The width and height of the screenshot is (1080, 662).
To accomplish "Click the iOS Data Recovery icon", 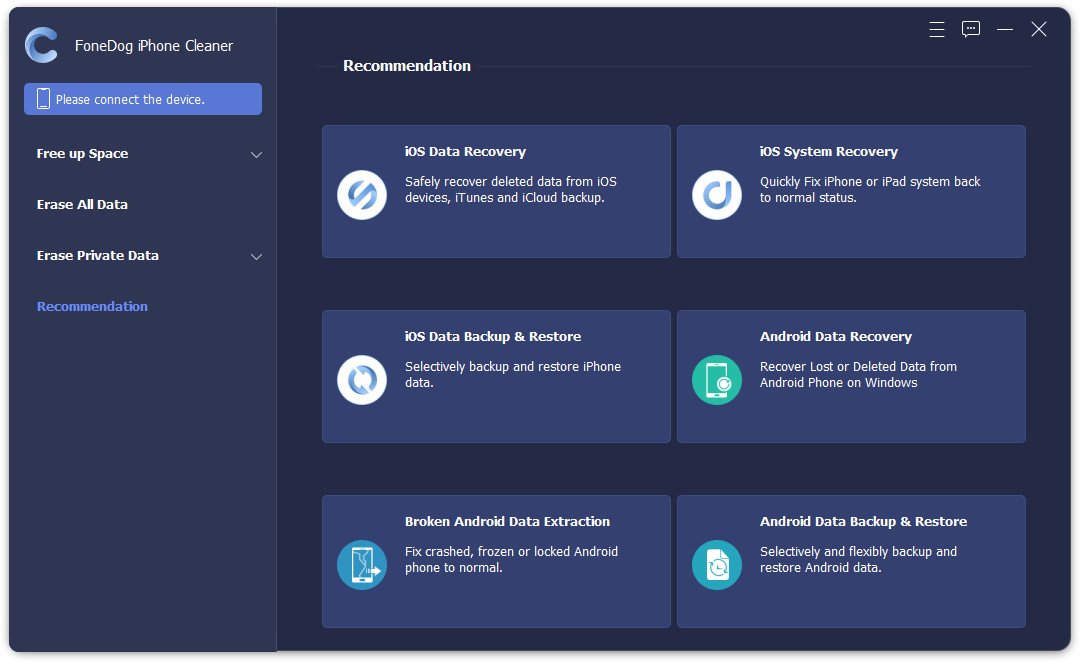I will click(362, 195).
